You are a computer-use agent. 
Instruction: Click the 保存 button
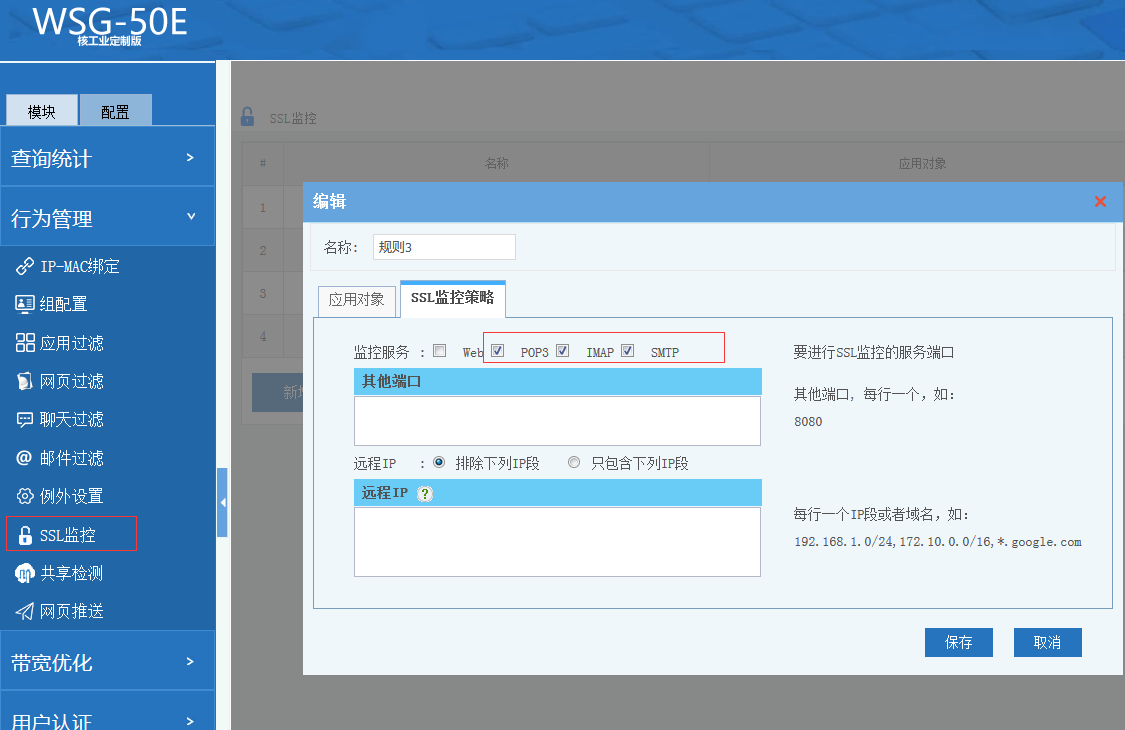tap(958, 642)
